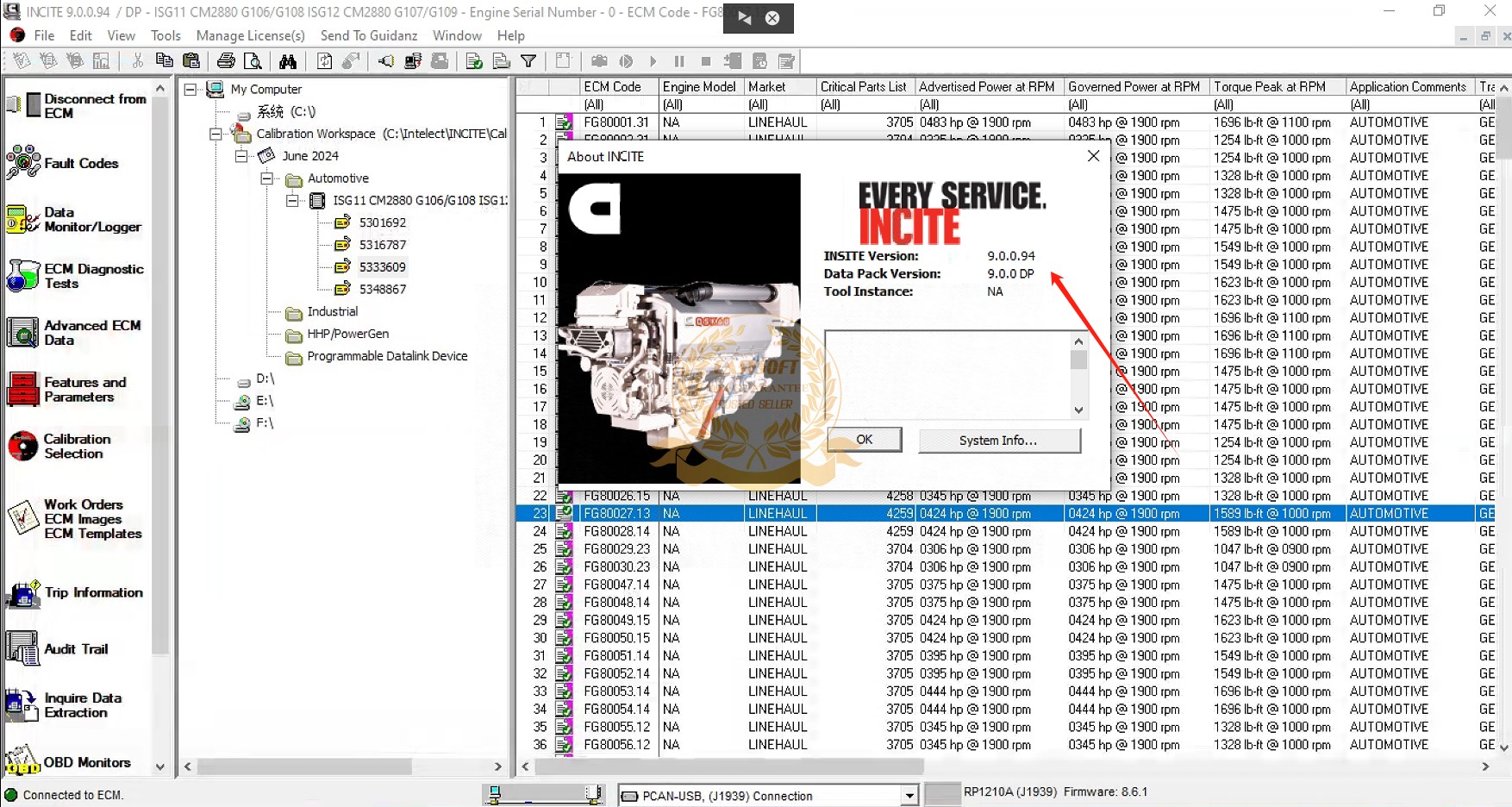
Task: Click the Pause toolbar button
Action: [x=679, y=61]
